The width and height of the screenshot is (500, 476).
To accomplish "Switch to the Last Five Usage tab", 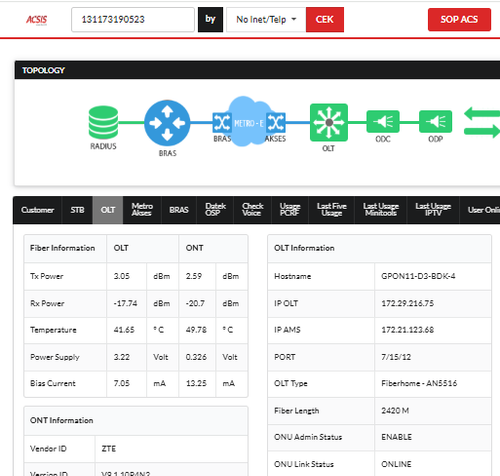I will (331, 210).
